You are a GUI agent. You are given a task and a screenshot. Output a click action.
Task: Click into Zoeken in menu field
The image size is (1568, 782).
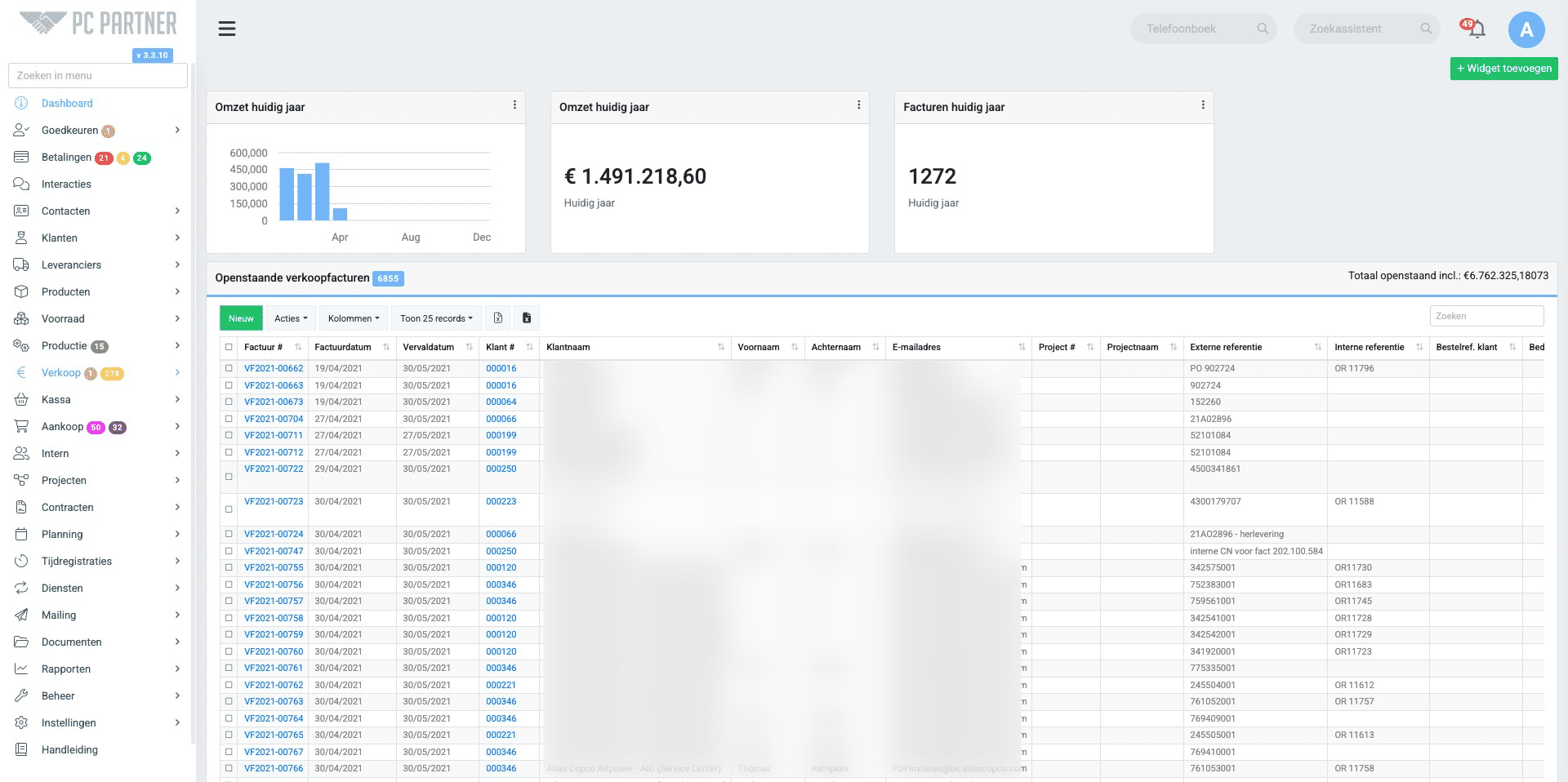pyautogui.click(x=98, y=75)
